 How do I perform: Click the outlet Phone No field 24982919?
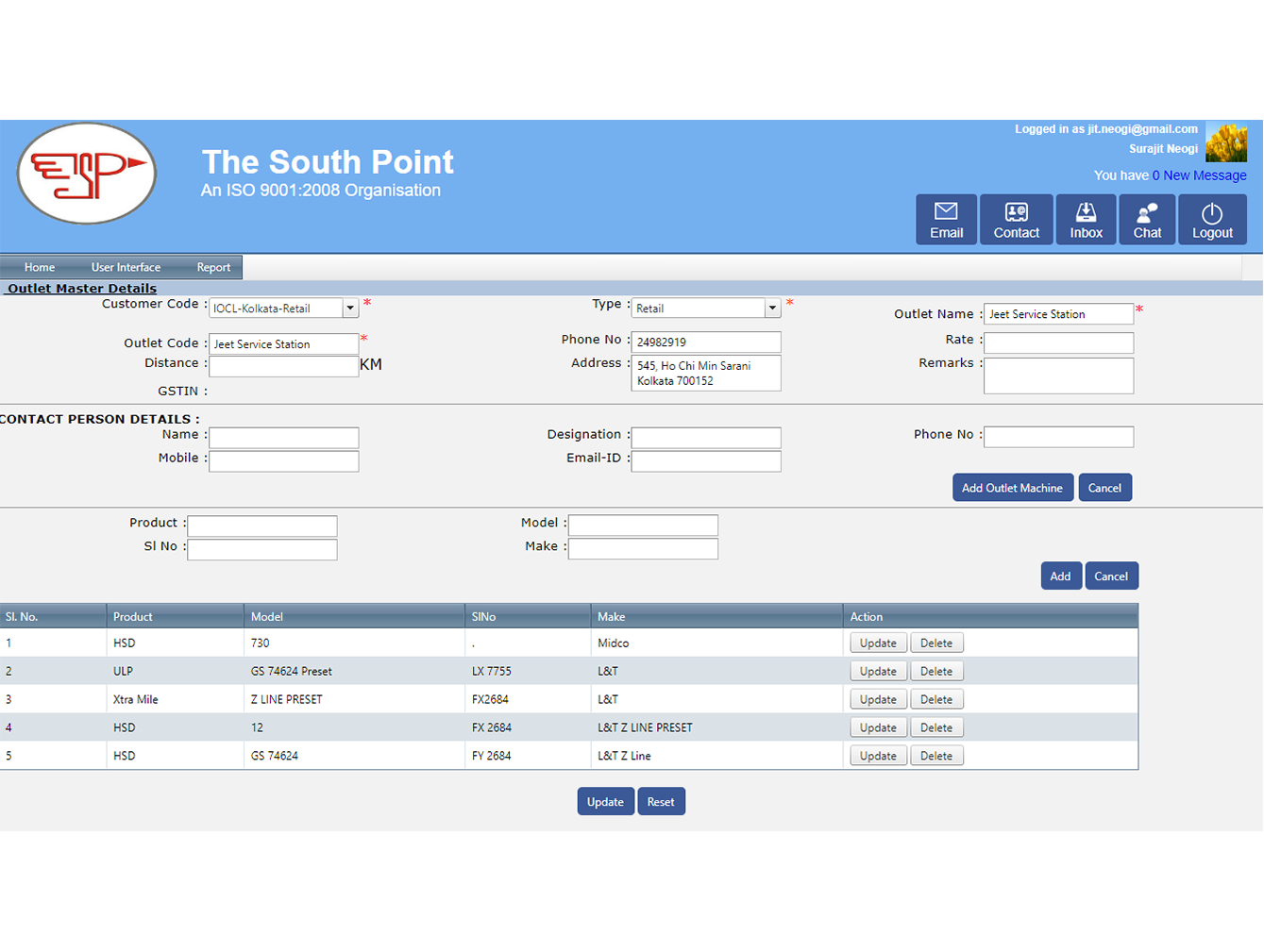706,342
